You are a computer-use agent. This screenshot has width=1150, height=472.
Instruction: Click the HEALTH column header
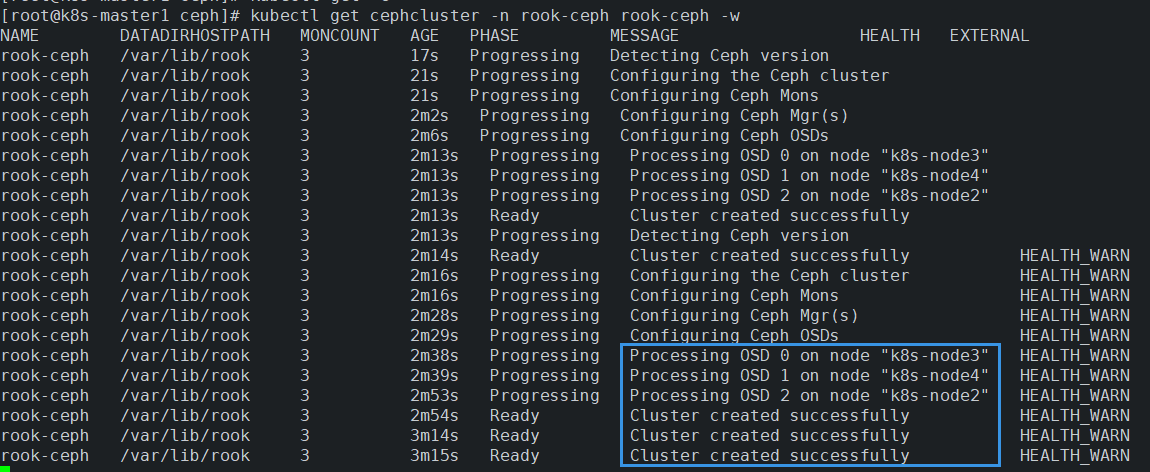pos(890,35)
